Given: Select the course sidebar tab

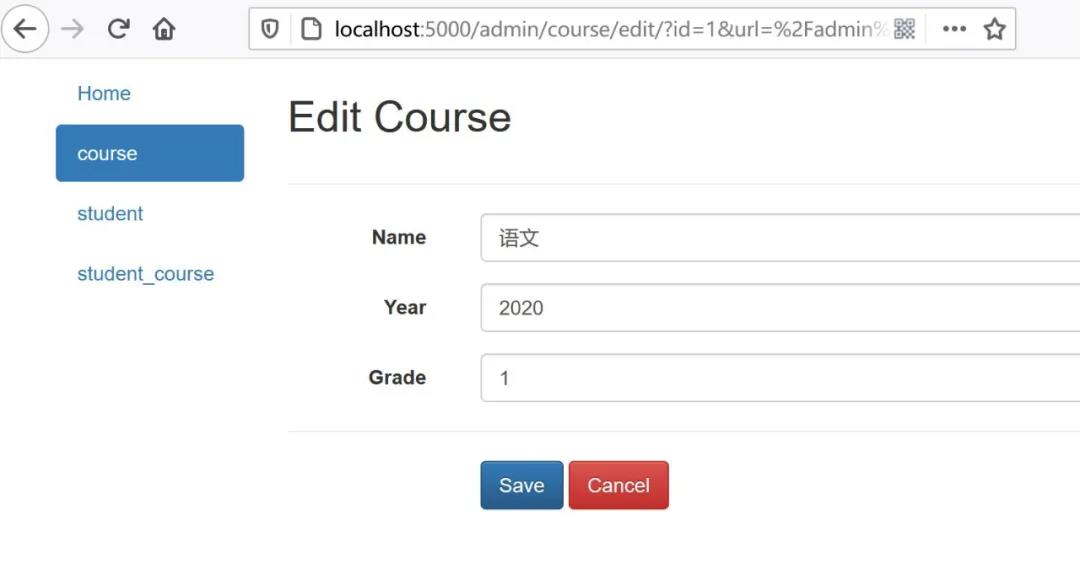Looking at the screenshot, I should (150, 153).
